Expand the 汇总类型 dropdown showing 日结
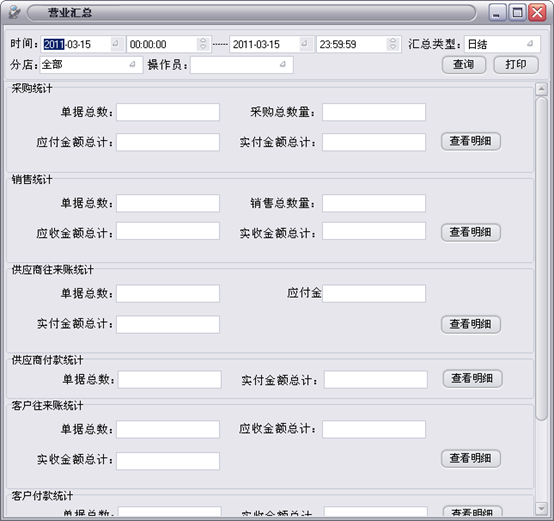This screenshot has height=521, width=554. point(530,44)
